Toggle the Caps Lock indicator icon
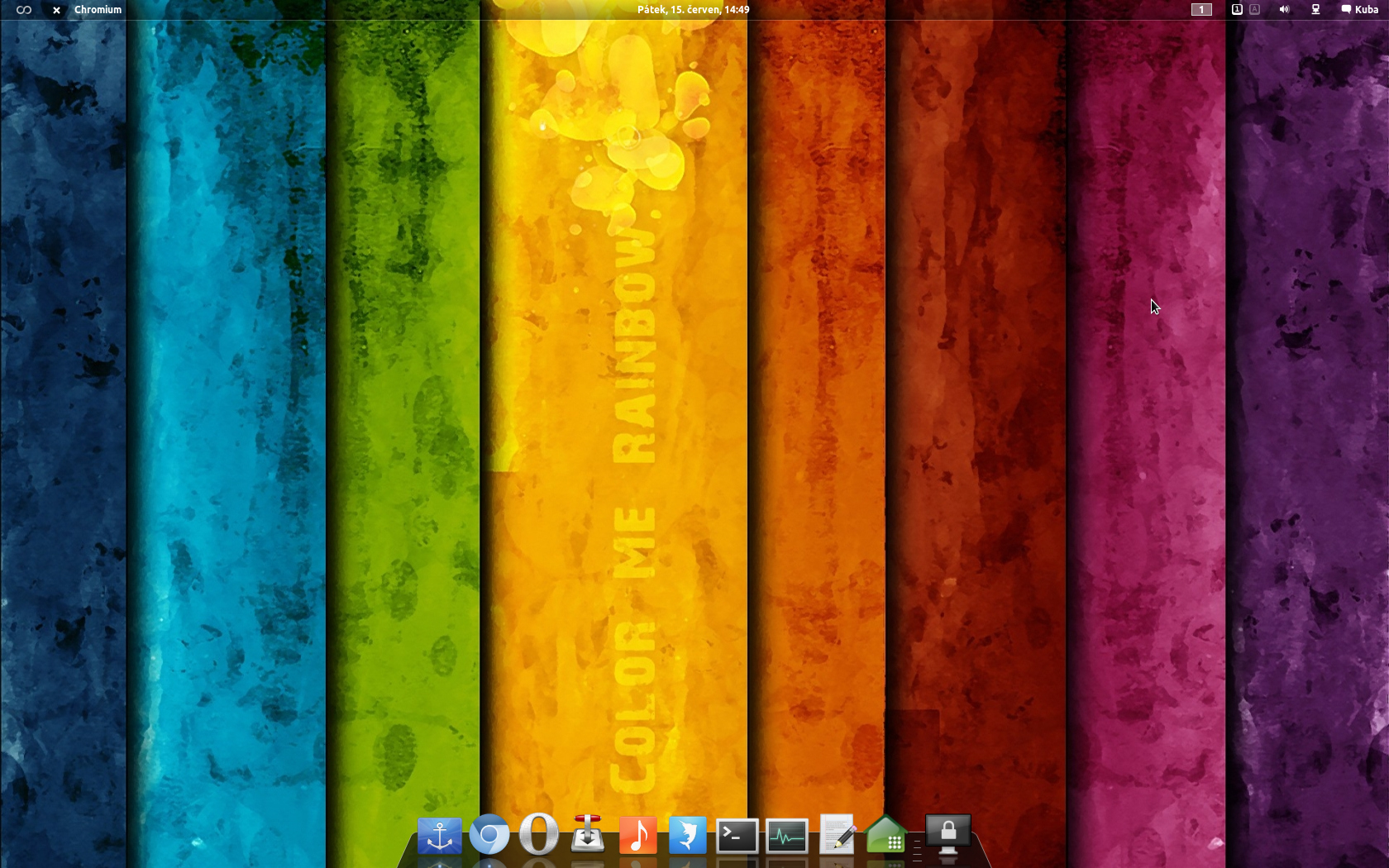Image resolution: width=1389 pixels, height=868 pixels. 1254,10
